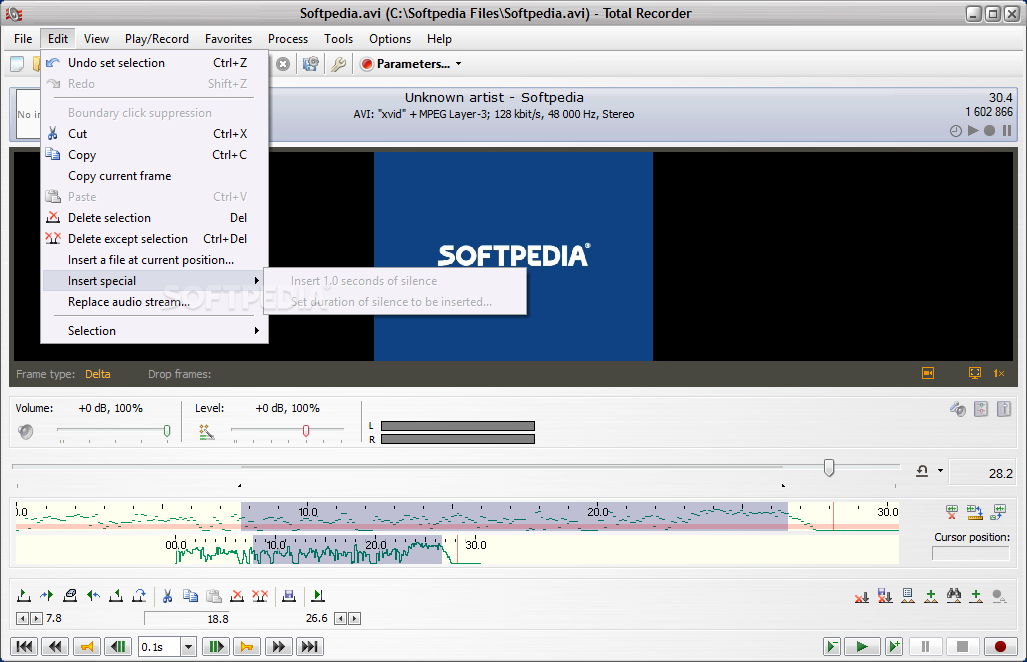This screenshot has height=662, width=1027.
Task: Click the mixer sliders icon near level meters
Action: [980, 409]
